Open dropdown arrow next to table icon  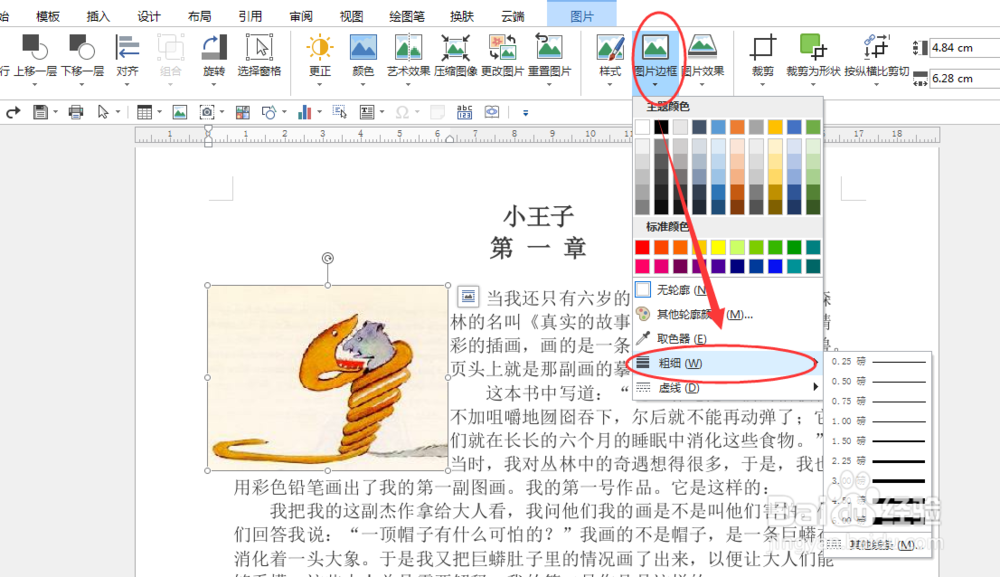[159, 113]
